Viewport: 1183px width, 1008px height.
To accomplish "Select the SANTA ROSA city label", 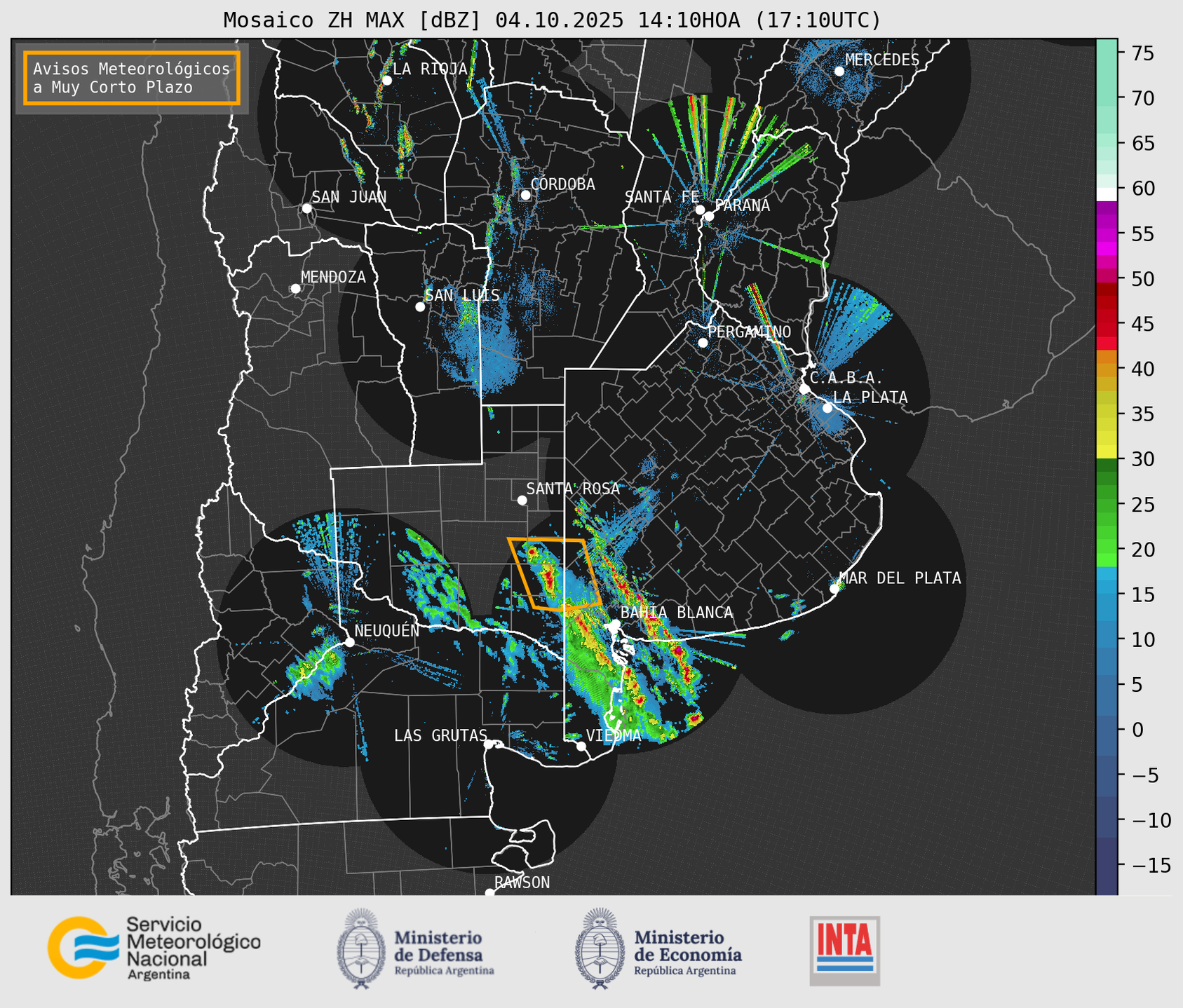I will pyautogui.click(x=573, y=489).
